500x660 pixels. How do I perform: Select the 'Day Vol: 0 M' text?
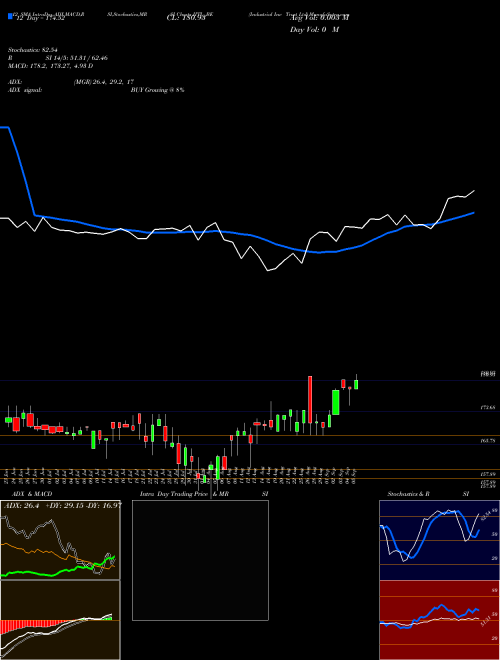[314, 30]
